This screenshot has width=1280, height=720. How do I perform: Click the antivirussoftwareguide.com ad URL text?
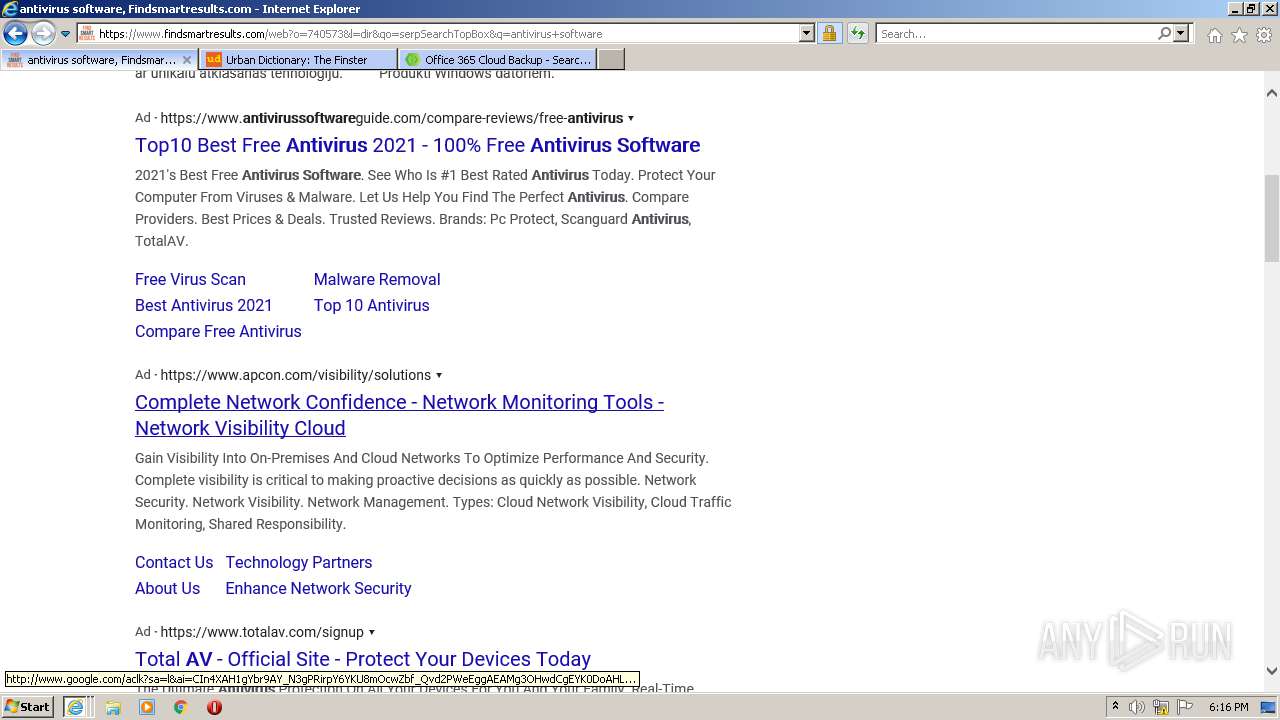(x=391, y=118)
